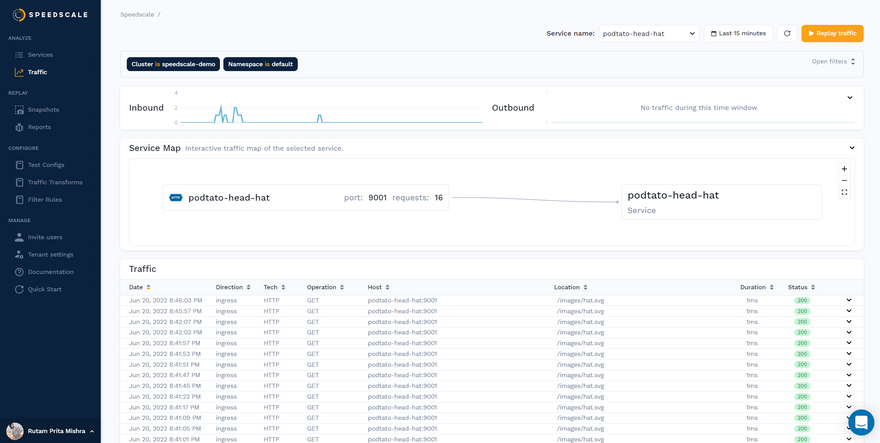Go to Traffic Transforms page
880x443 pixels.
[54, 182]
